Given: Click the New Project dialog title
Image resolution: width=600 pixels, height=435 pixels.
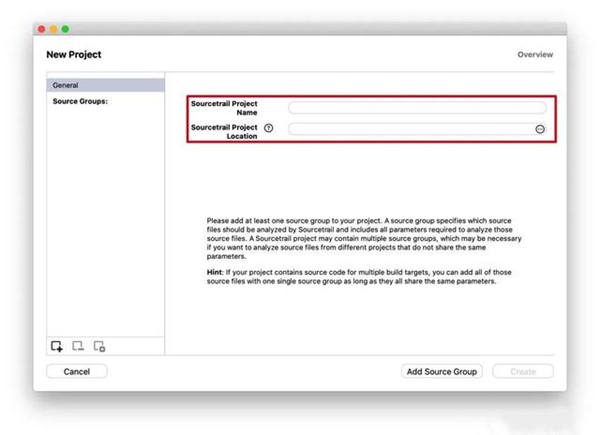Looking at the screenshot, I should (x=74, y=55).
